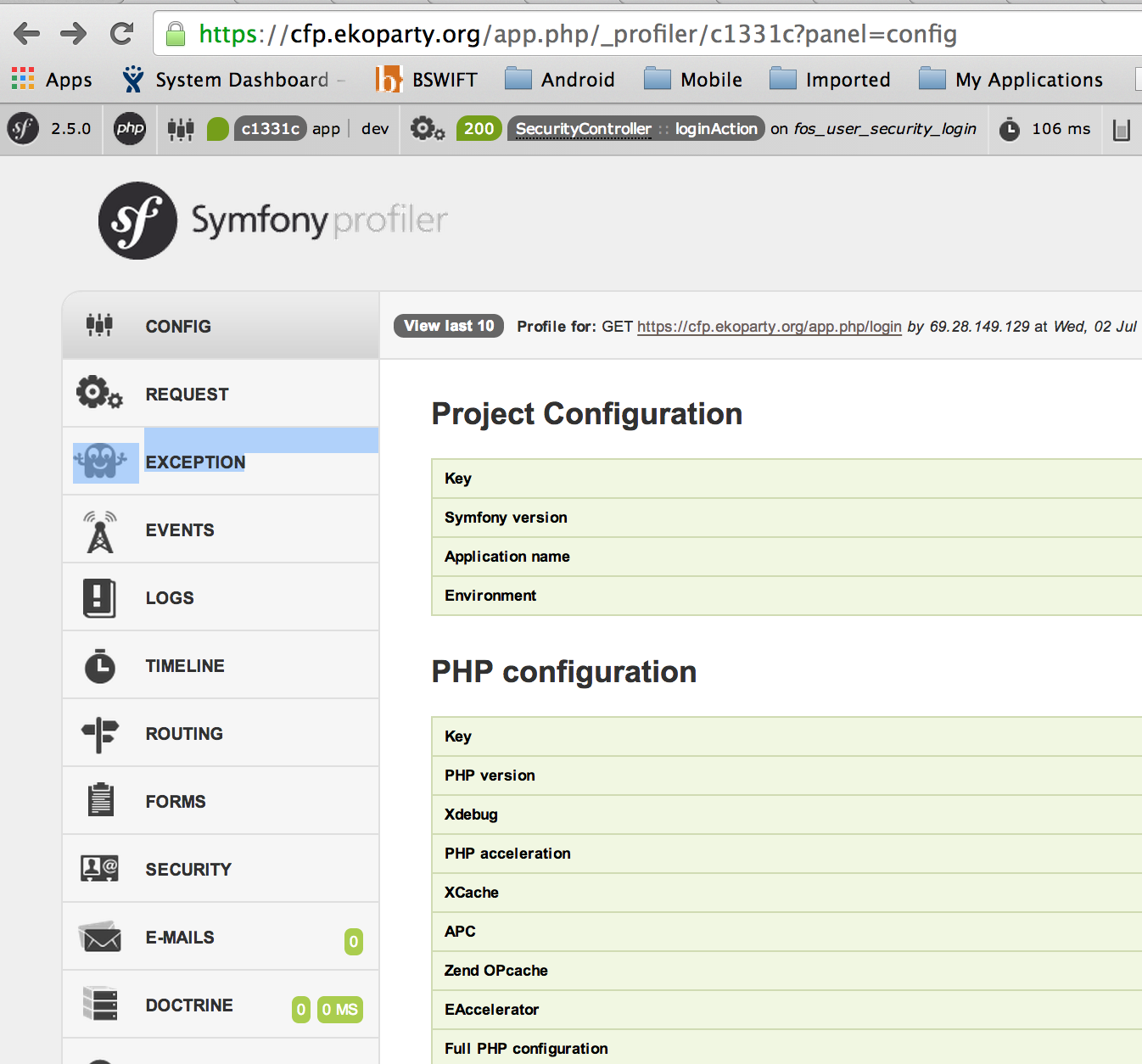Open the Android bookmarks folder
The width and height of the screenshot is (1142, 1064).
coord(559,80)
